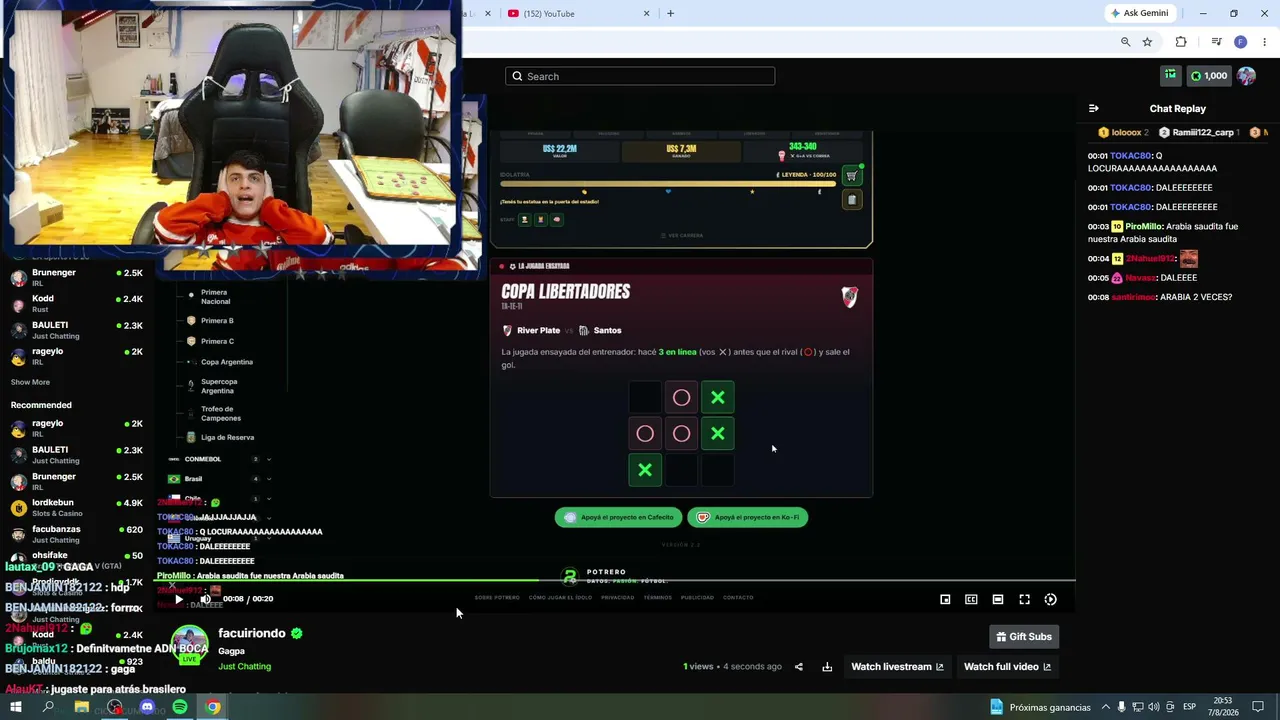Open the 1,000 KICKs balance
Screen dimensions: 1280x720
pyautogui.click(x=1209, y=76)
